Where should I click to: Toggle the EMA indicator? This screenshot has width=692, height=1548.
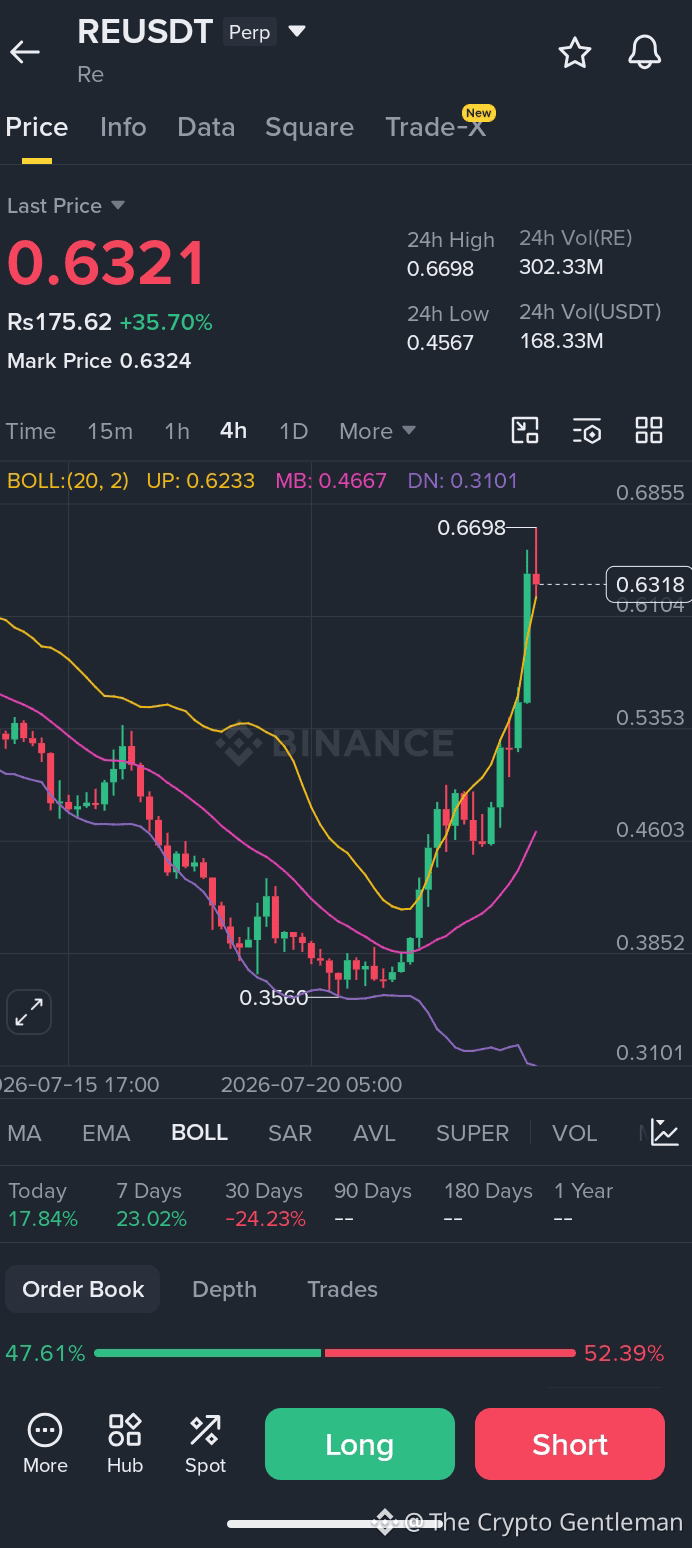coord(106,1133)
